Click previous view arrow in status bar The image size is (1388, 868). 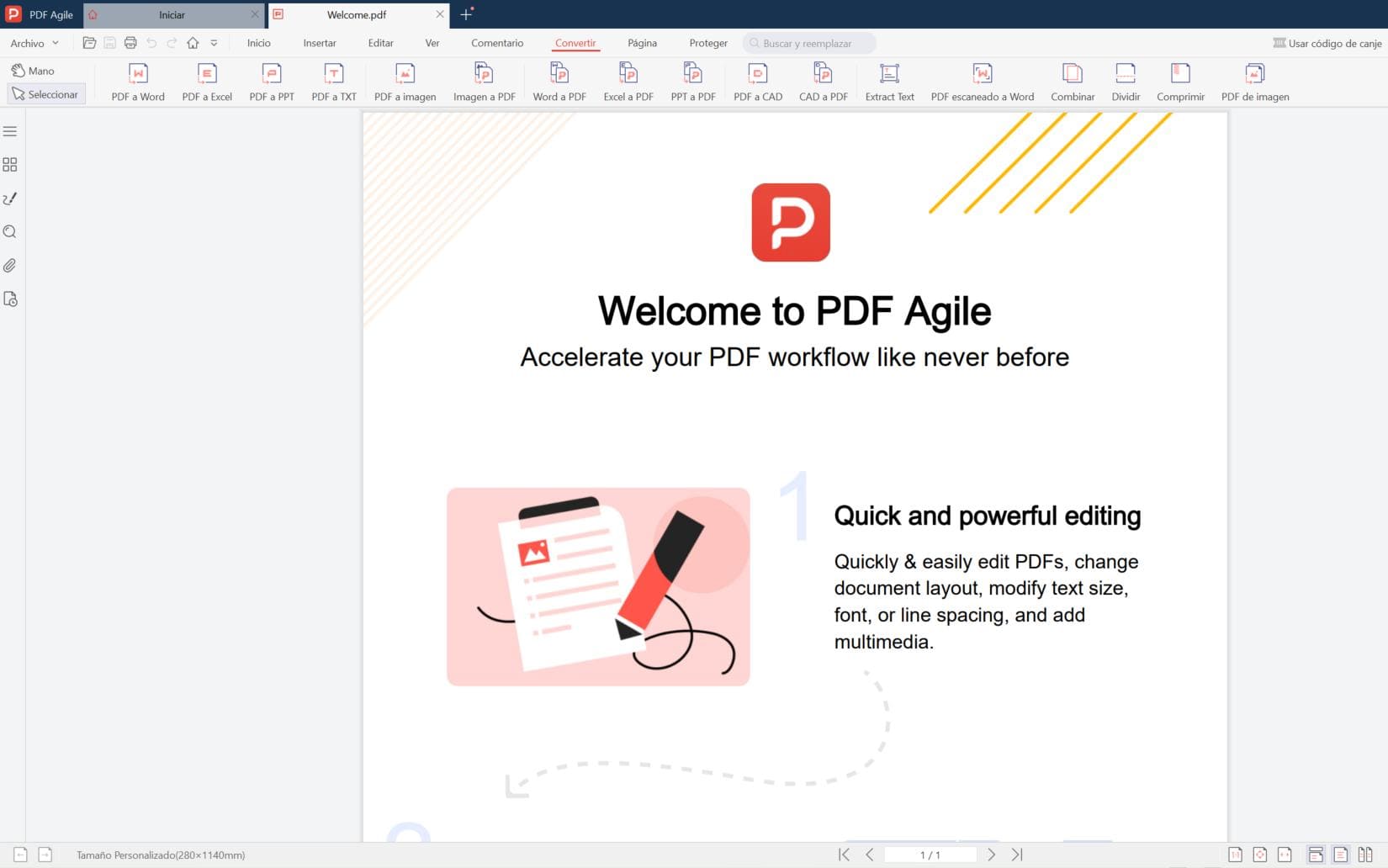point(21,855)
